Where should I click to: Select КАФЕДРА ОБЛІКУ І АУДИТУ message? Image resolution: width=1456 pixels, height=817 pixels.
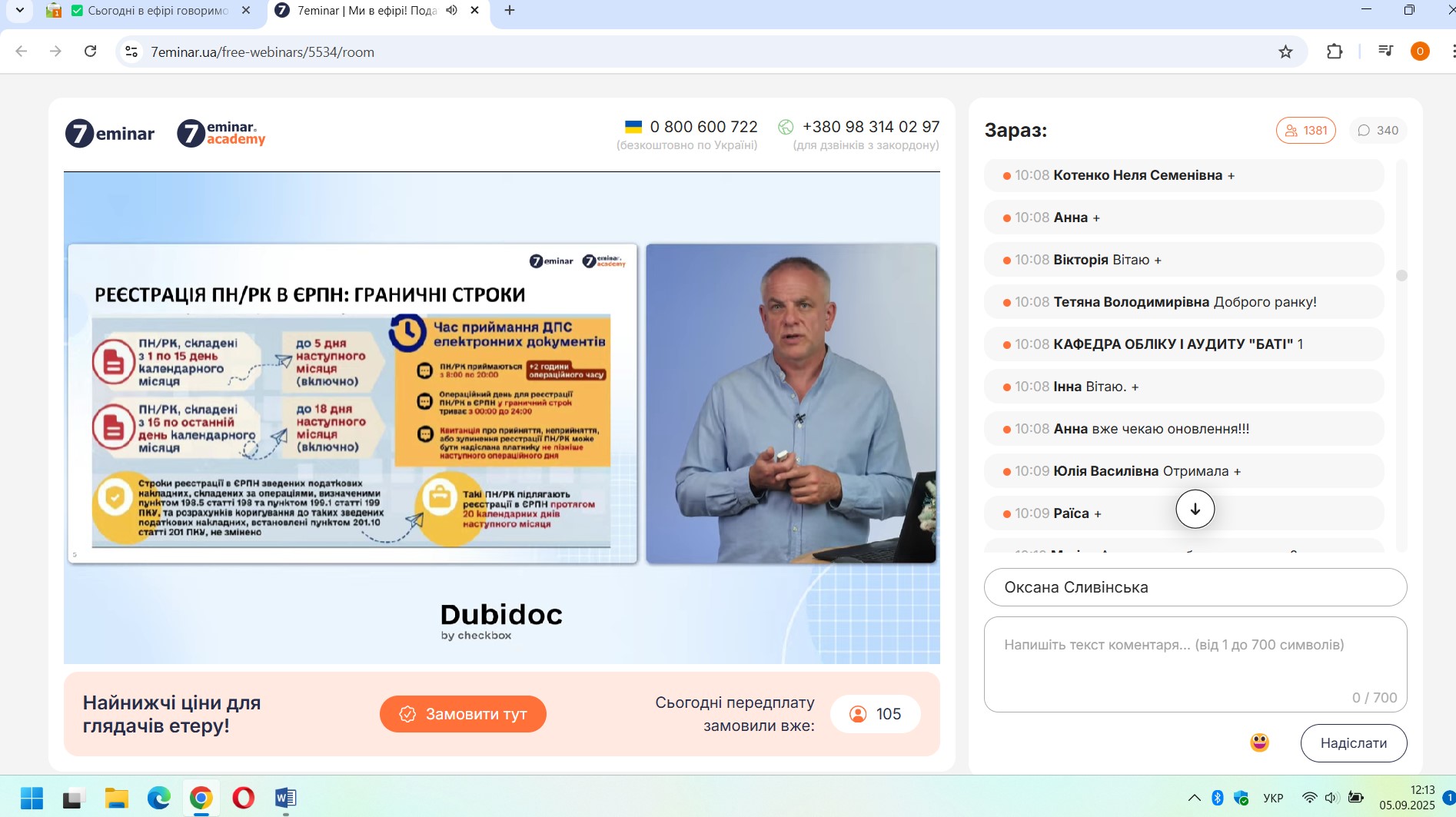click(1184, 344)
